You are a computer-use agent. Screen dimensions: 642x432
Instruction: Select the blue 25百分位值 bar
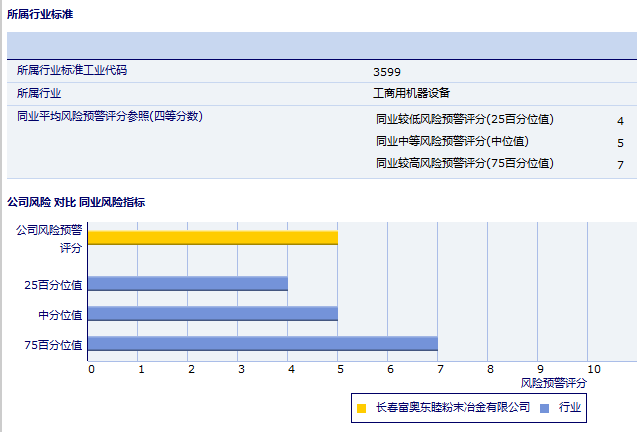pos(187,284)
